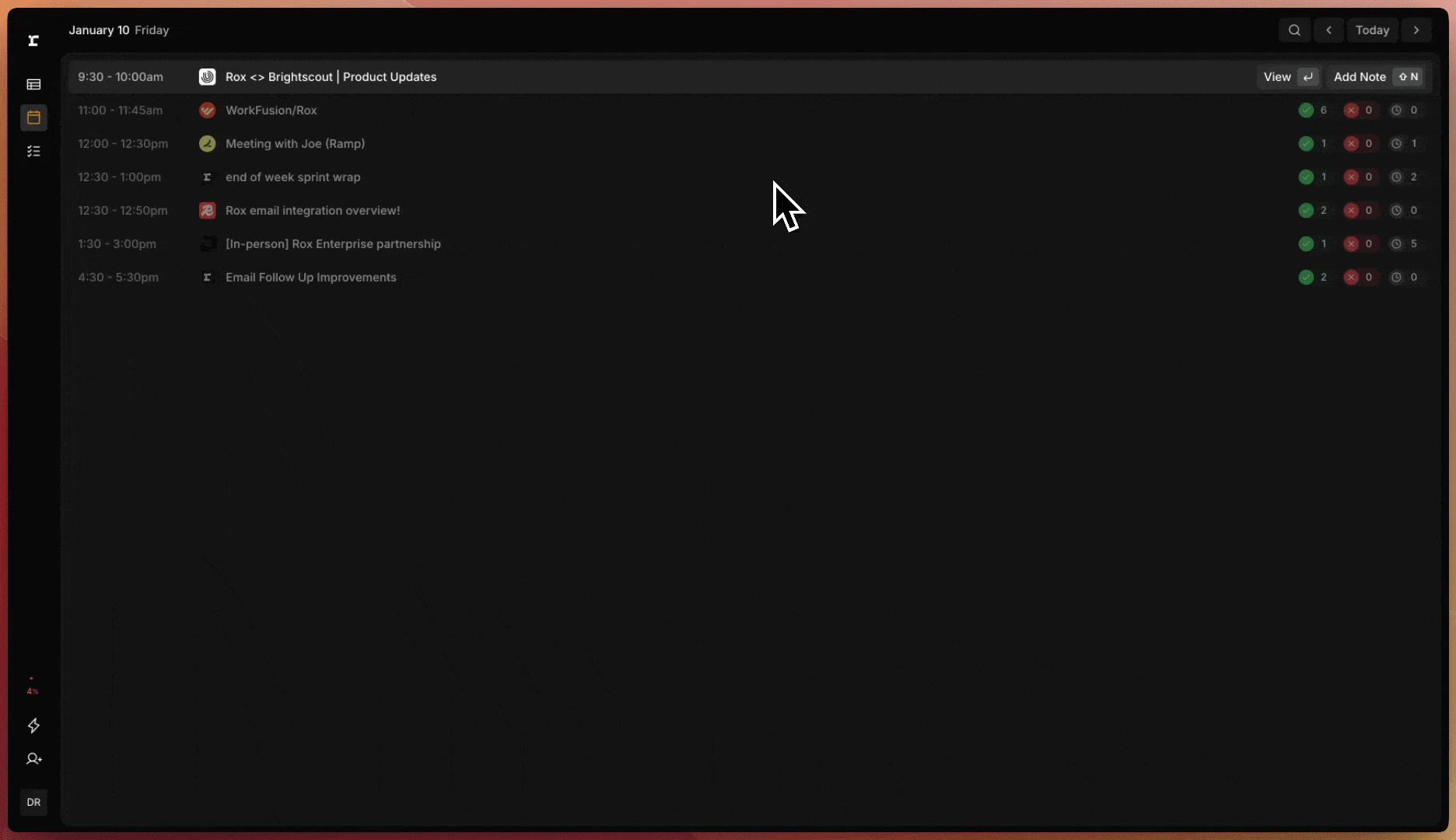Select the calendar icon in the sidebar
Viewport: 1456px width, 840px height.
point(33,117)
